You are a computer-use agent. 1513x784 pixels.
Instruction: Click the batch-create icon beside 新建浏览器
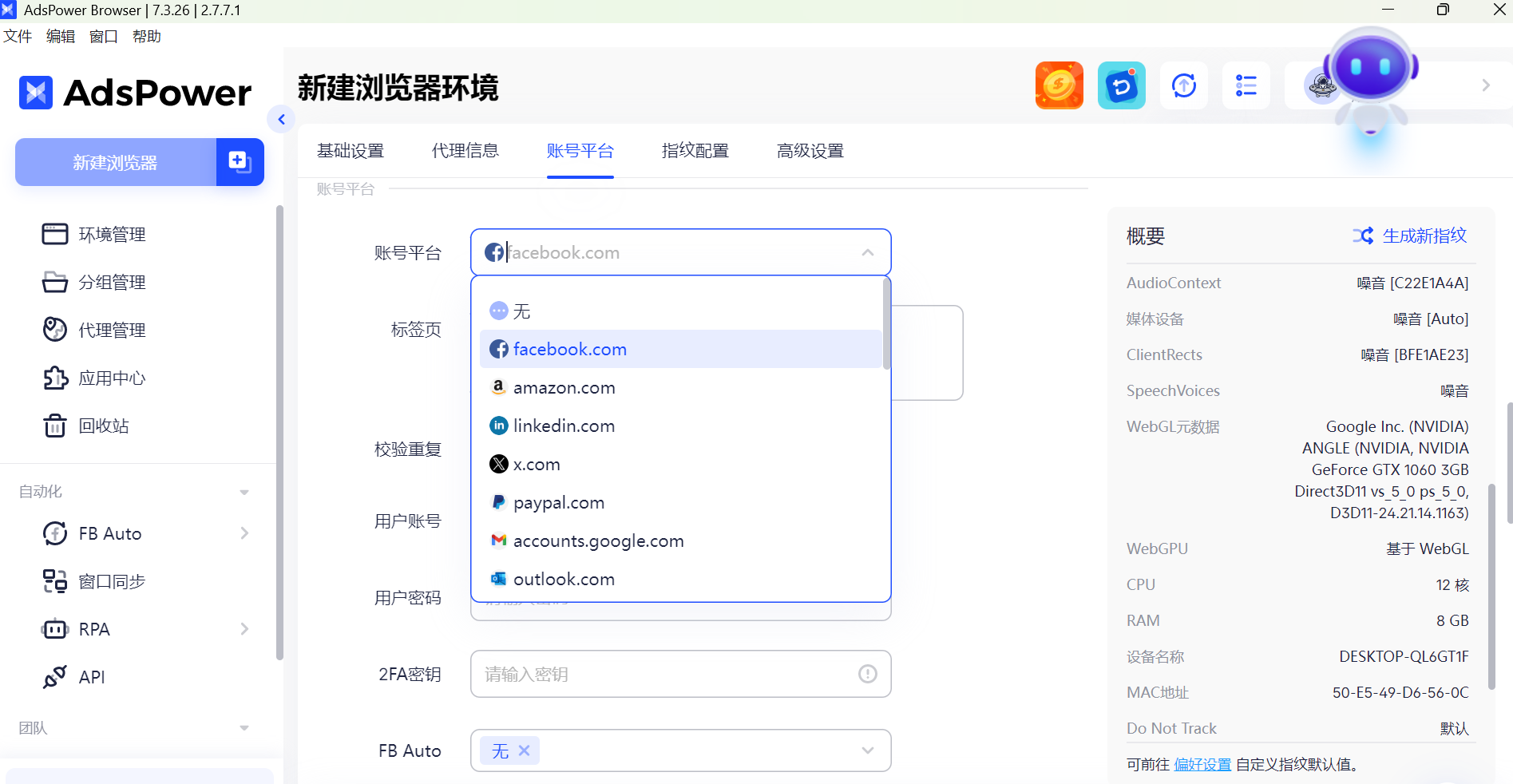(x=240, y=162)
